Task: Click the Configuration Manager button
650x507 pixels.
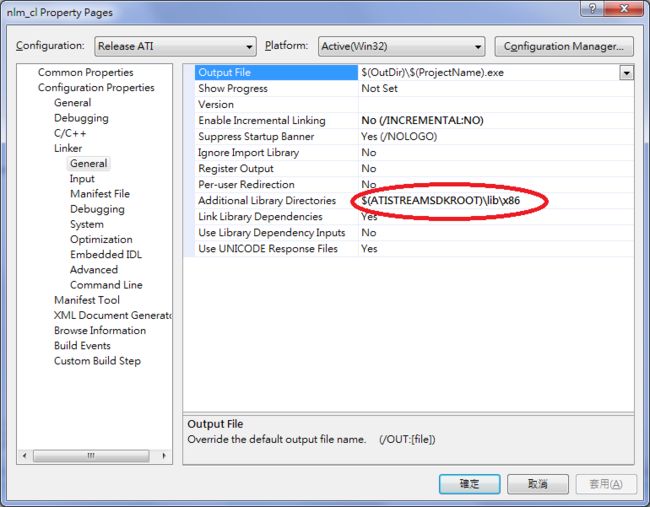Action: pyautogui.click(x=564, y=46)
